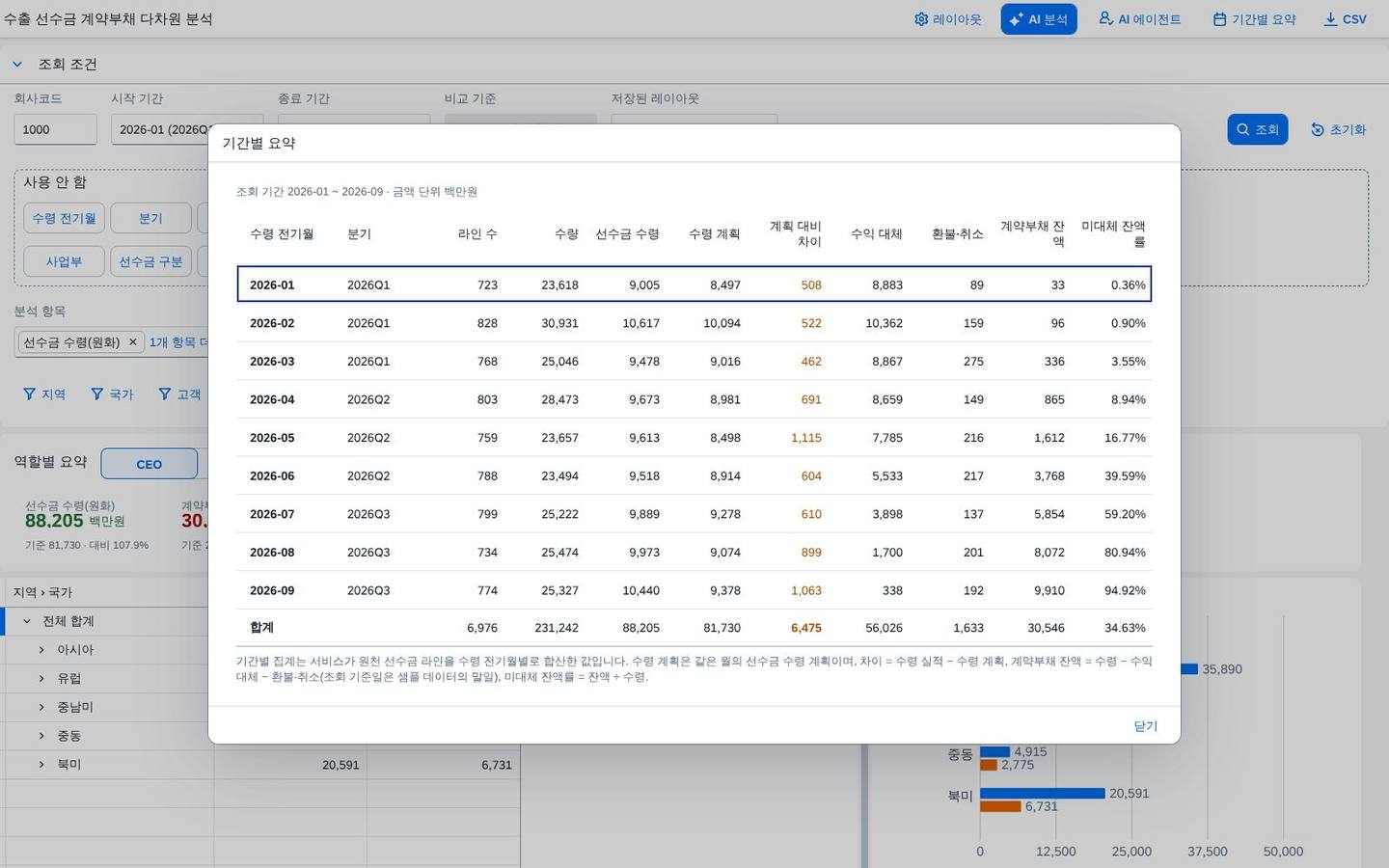Expand the 유럽 tree row
The height and width of the screenshot is (868, 1389).
(x=41, y=679)
